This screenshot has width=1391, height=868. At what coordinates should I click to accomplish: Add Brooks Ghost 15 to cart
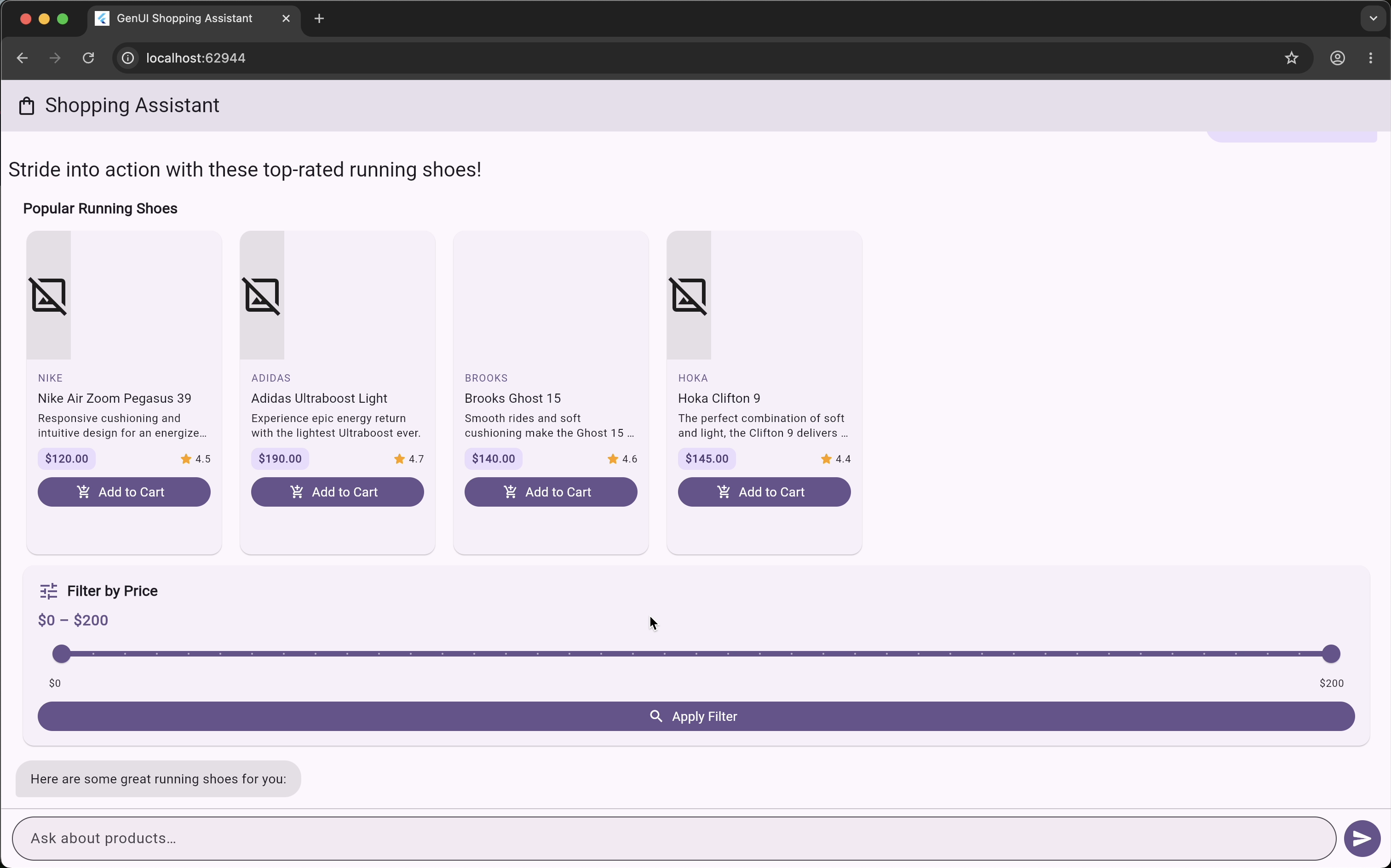tap(551, 492)
